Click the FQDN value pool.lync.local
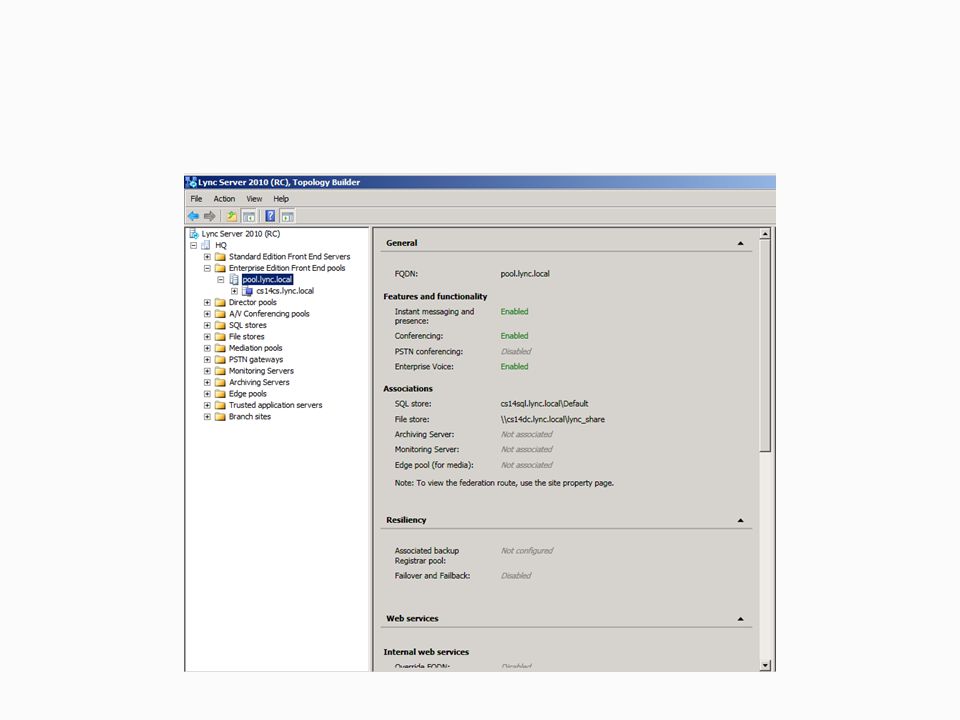Screen dimensions: 960x720 tap(525, 274)
